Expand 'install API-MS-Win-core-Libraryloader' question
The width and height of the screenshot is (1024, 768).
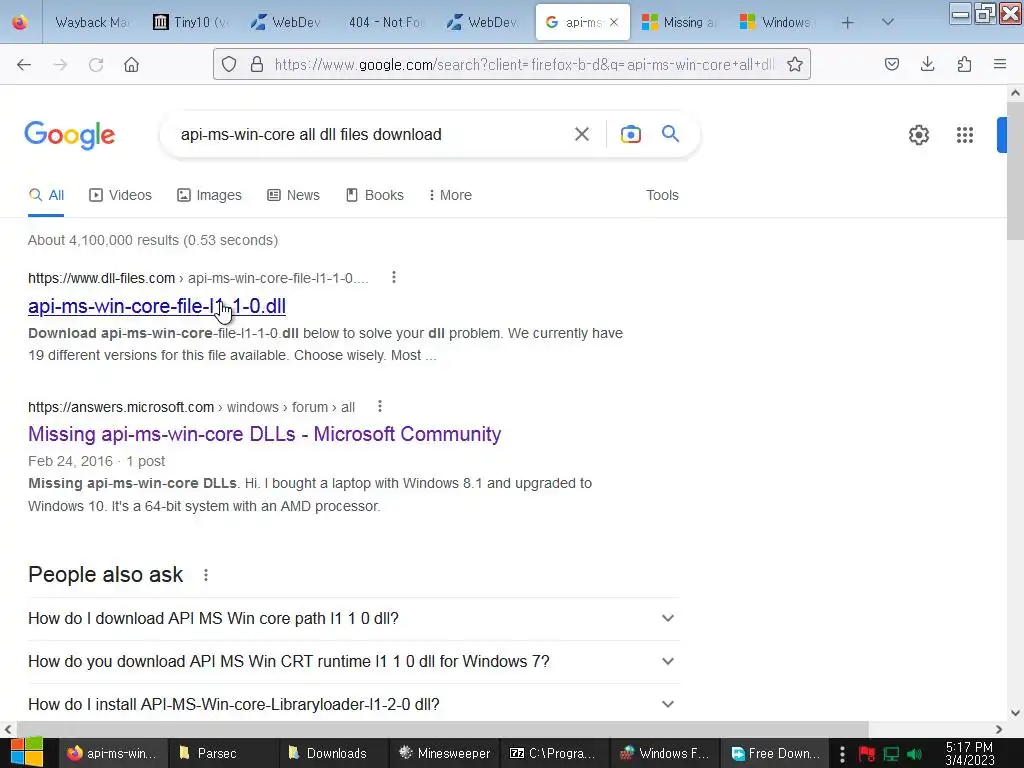coord(353,704)
